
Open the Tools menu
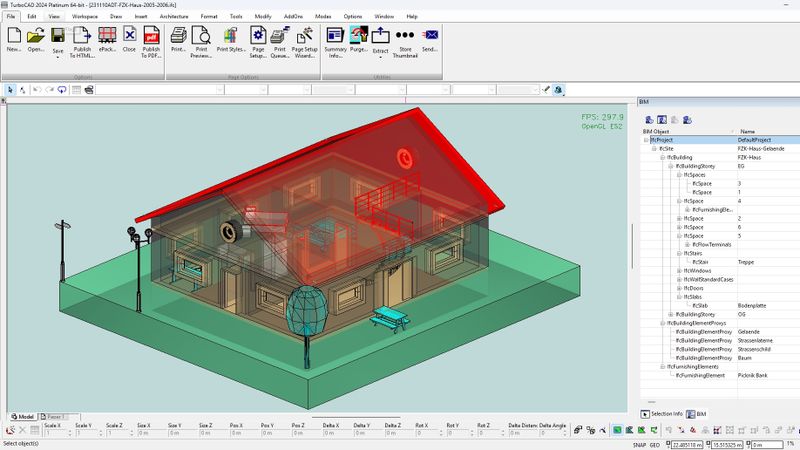pyautogui.click(x=236, y=16)
